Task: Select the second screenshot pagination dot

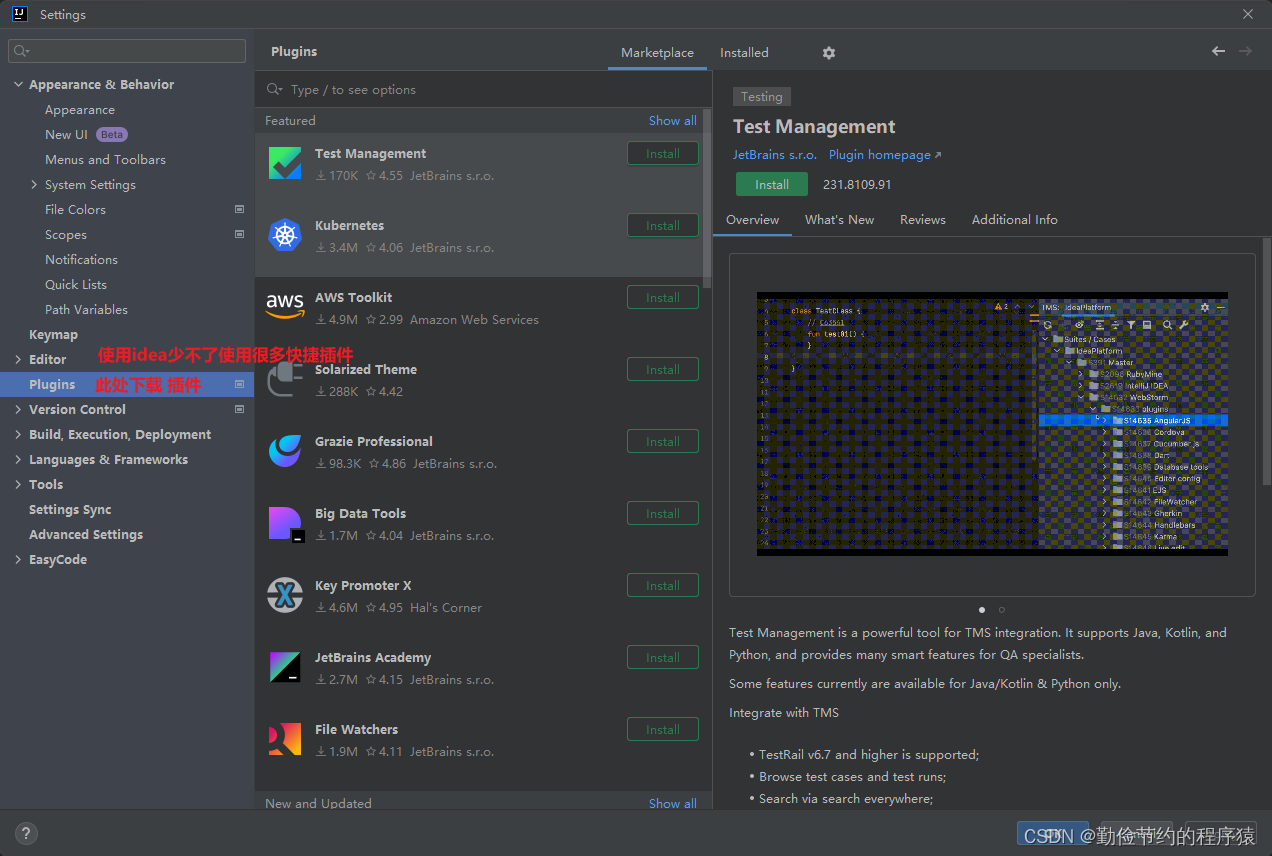Action: 1002,609
